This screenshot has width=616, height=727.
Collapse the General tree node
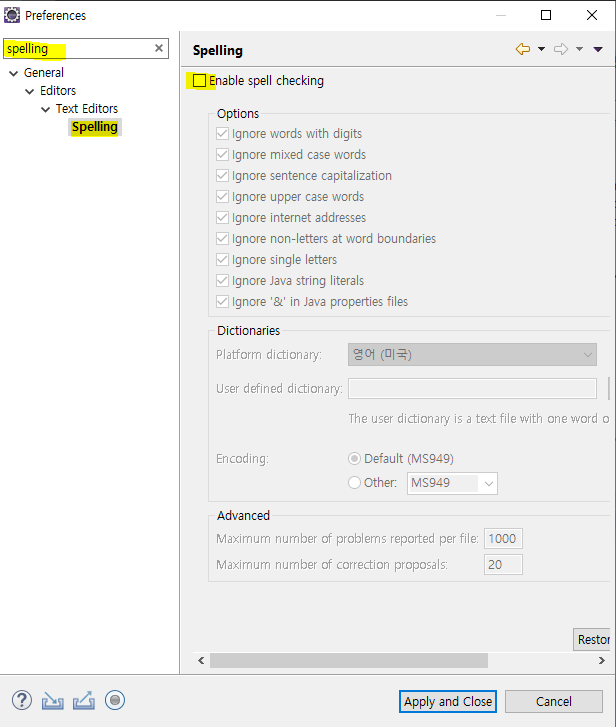14,73
